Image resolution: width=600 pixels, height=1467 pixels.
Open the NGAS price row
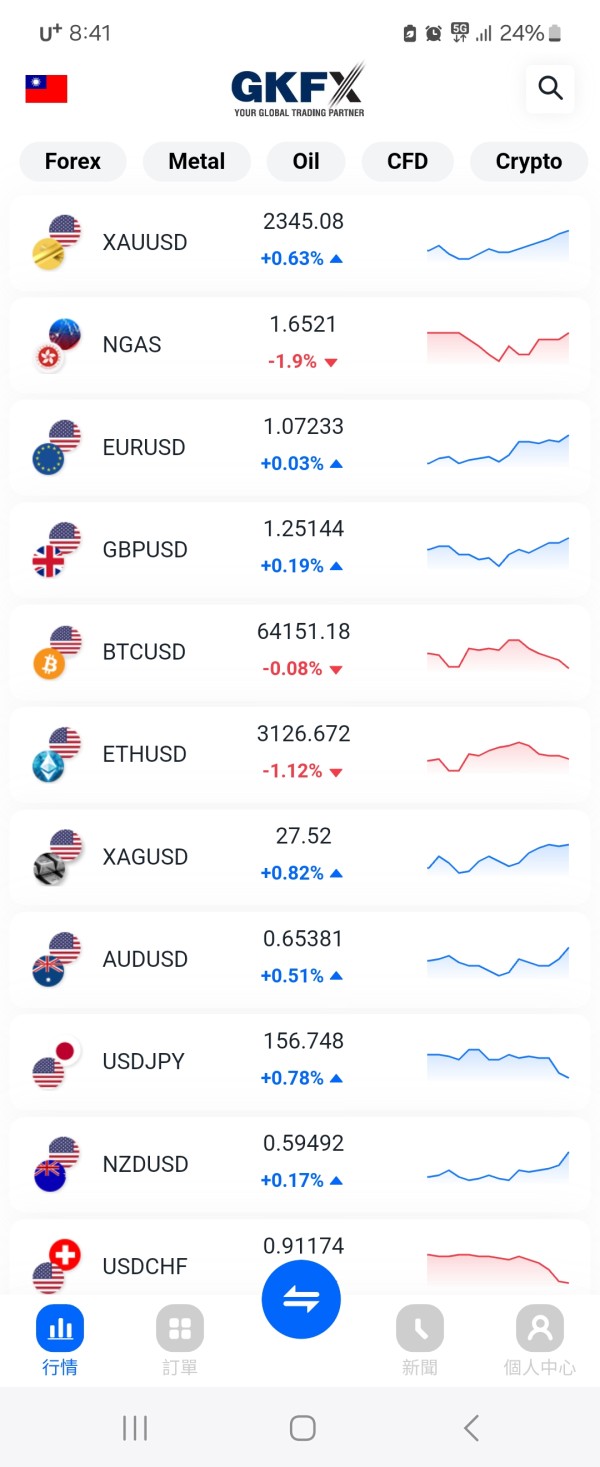click(300, 345)
